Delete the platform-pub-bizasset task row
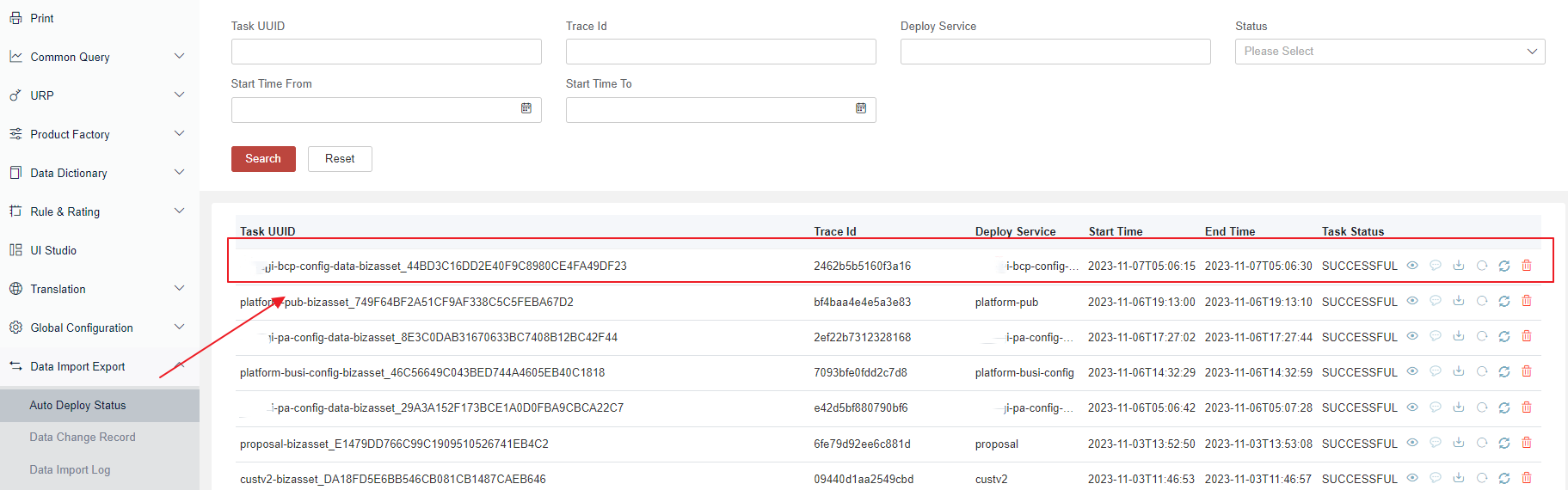Image resolution: width=1568 pixels, height=490 pixels. click(x=1527, y=301)
